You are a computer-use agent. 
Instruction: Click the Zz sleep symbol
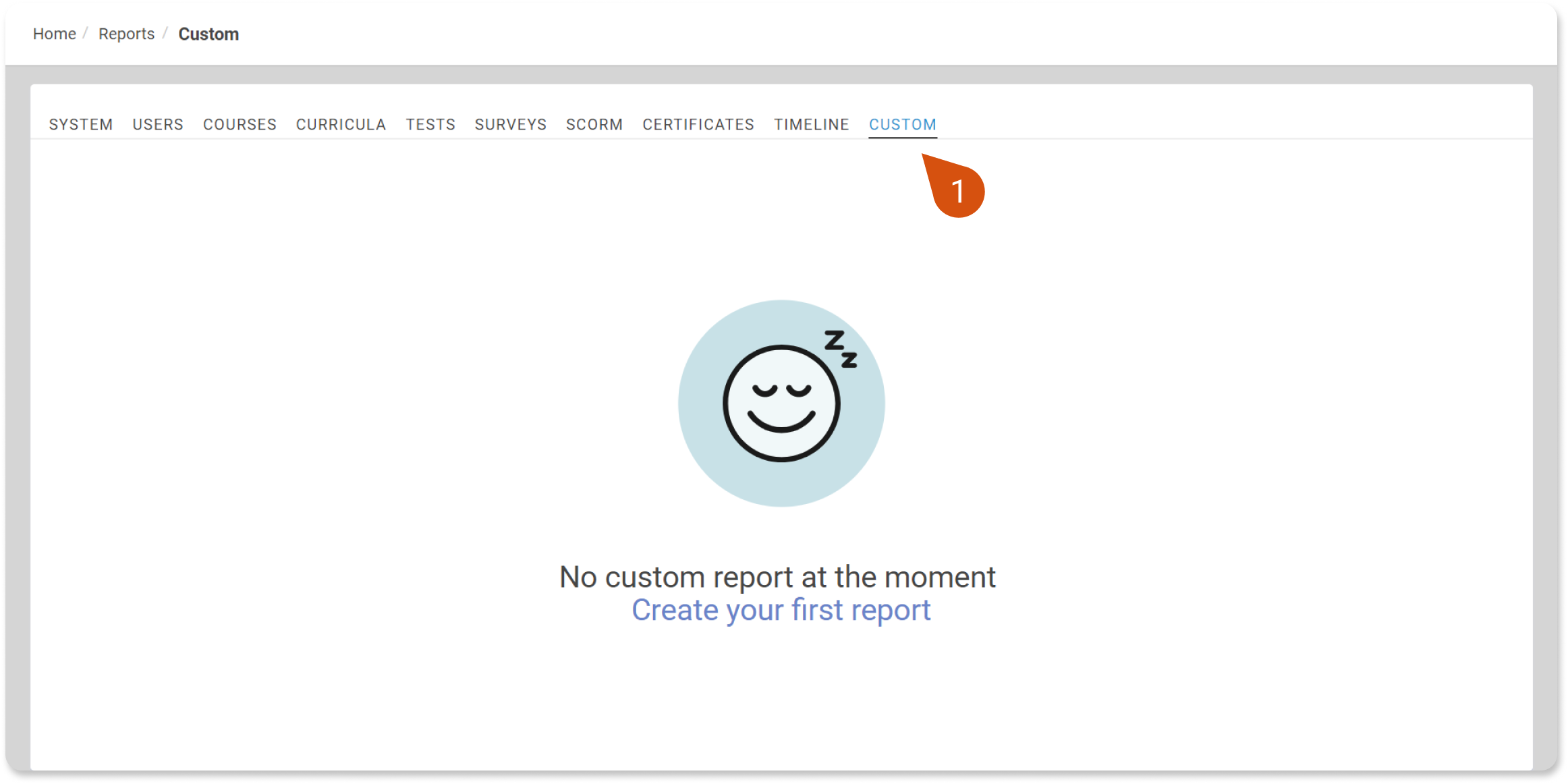(841, 349)
